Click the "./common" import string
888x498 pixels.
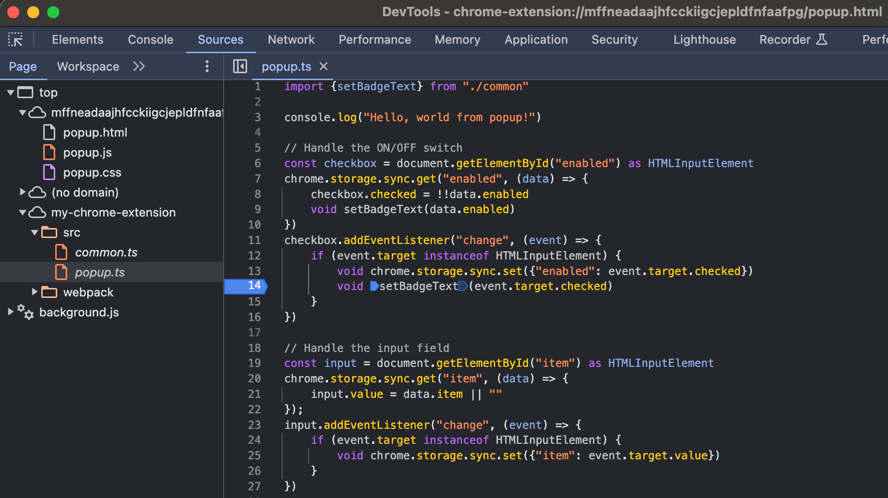(496, 86)
